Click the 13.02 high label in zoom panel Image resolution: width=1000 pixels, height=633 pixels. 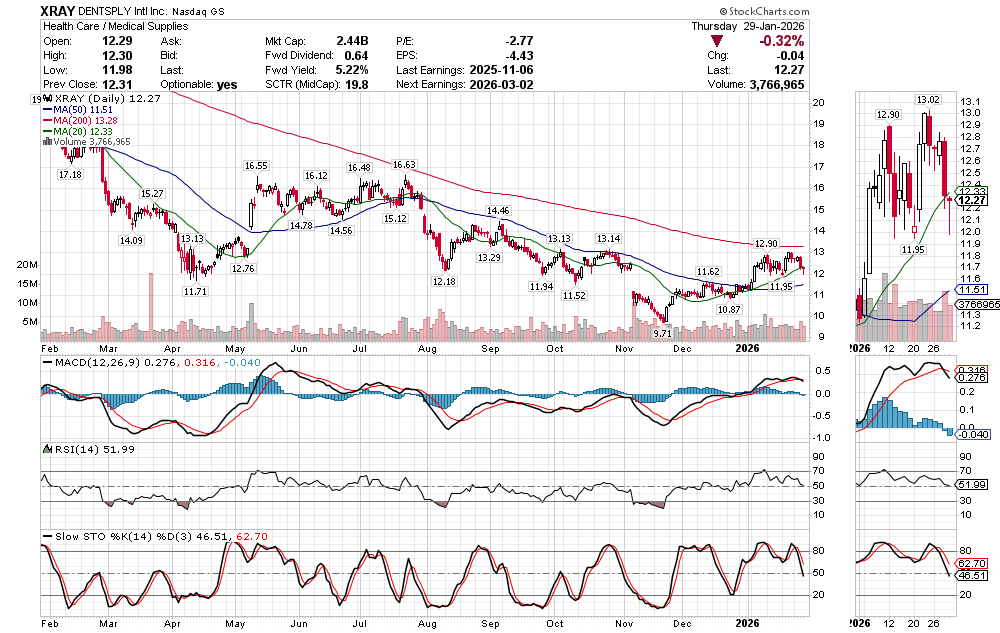[929, 100]
